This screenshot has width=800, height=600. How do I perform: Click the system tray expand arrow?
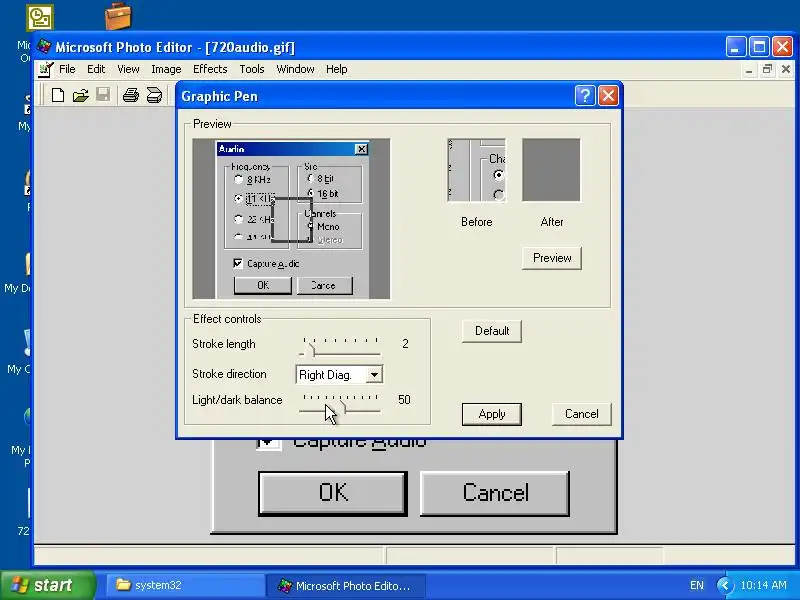725,585
